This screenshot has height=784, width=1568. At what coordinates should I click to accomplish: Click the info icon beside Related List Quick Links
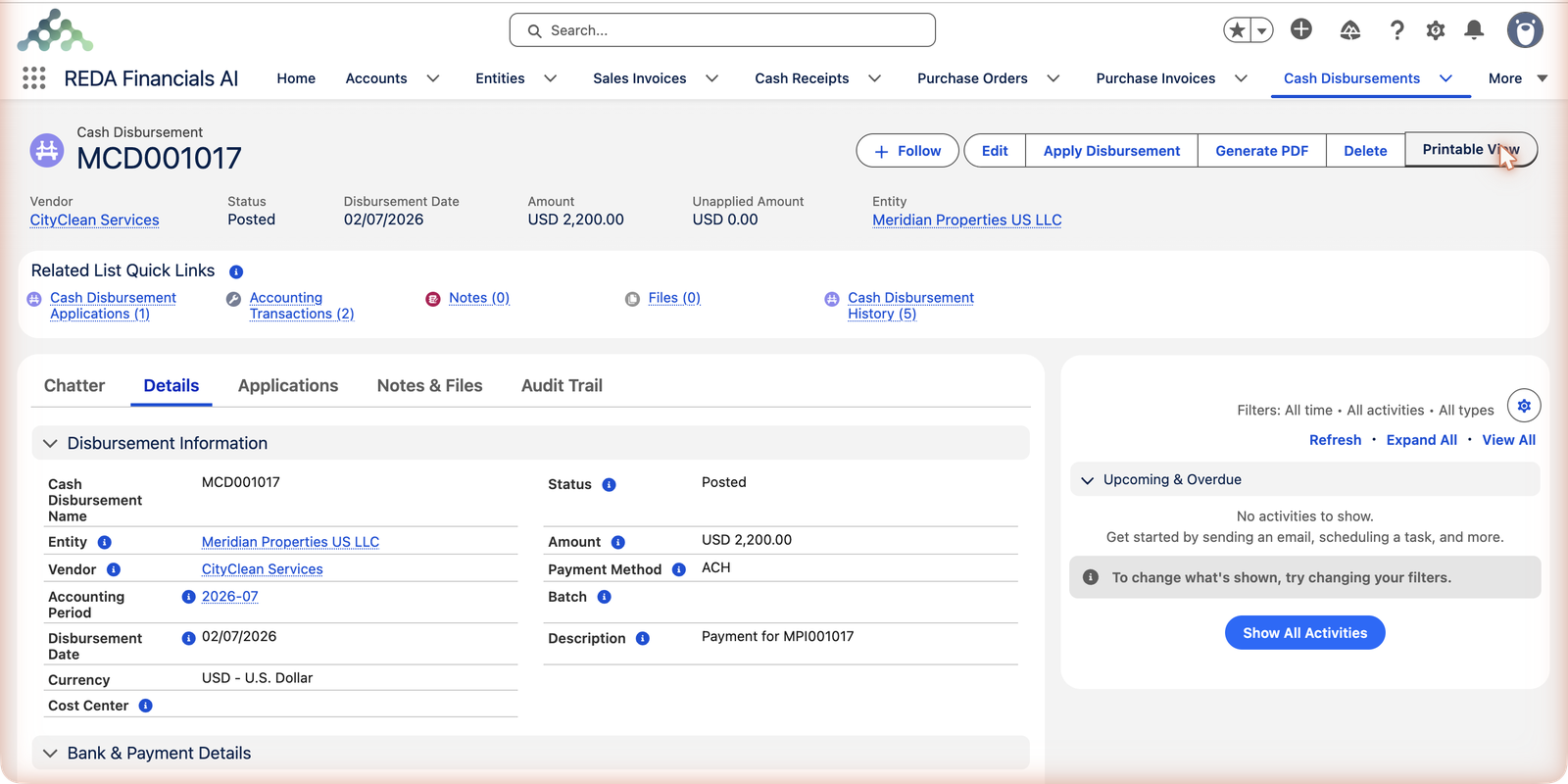click(x=236, y=271)
